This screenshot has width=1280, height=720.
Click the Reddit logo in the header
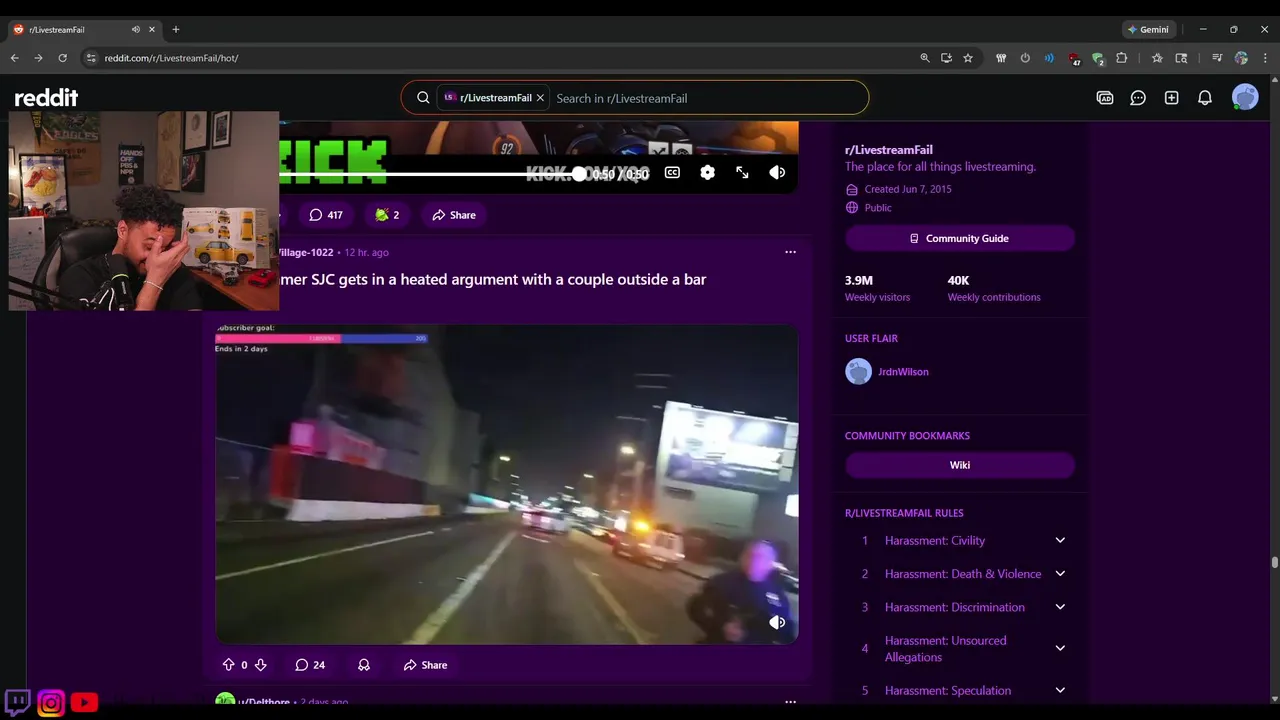[46, 97]
